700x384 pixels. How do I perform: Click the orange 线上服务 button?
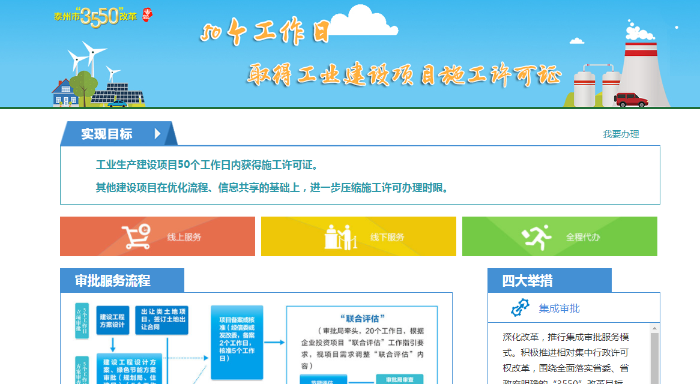click(158, 237)
